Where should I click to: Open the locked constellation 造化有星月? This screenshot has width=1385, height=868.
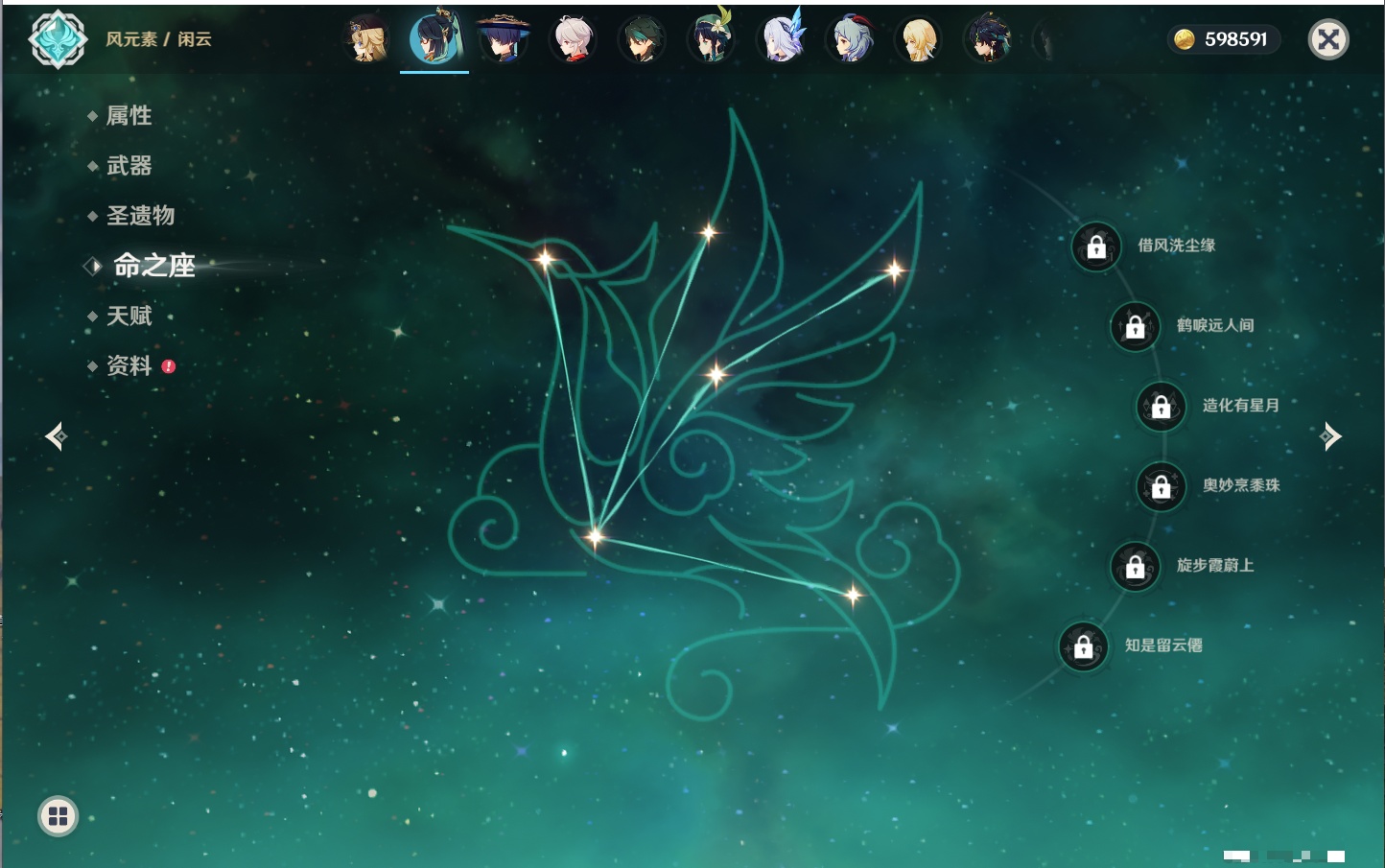[1161, 406]
